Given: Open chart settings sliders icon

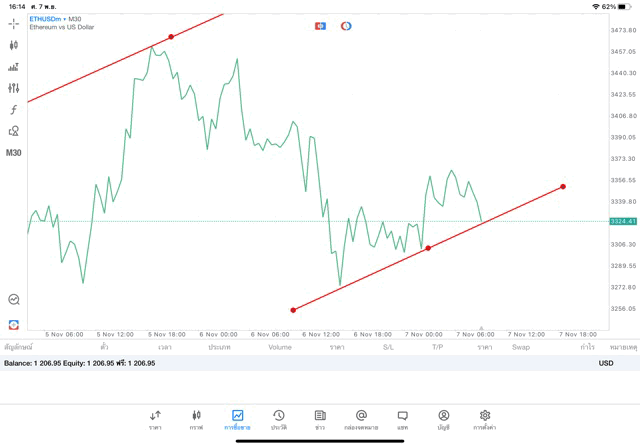Looking at the screenshot, I should point(14,88).
